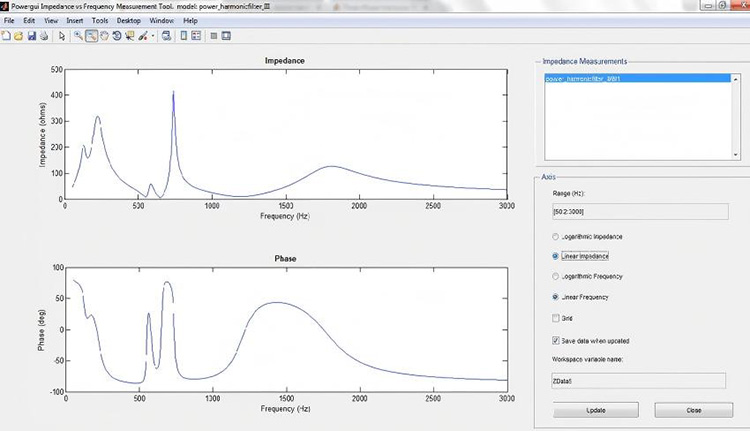Screen dimensions: 750x431
Task: Click the Update button
Action: (596, 410)
